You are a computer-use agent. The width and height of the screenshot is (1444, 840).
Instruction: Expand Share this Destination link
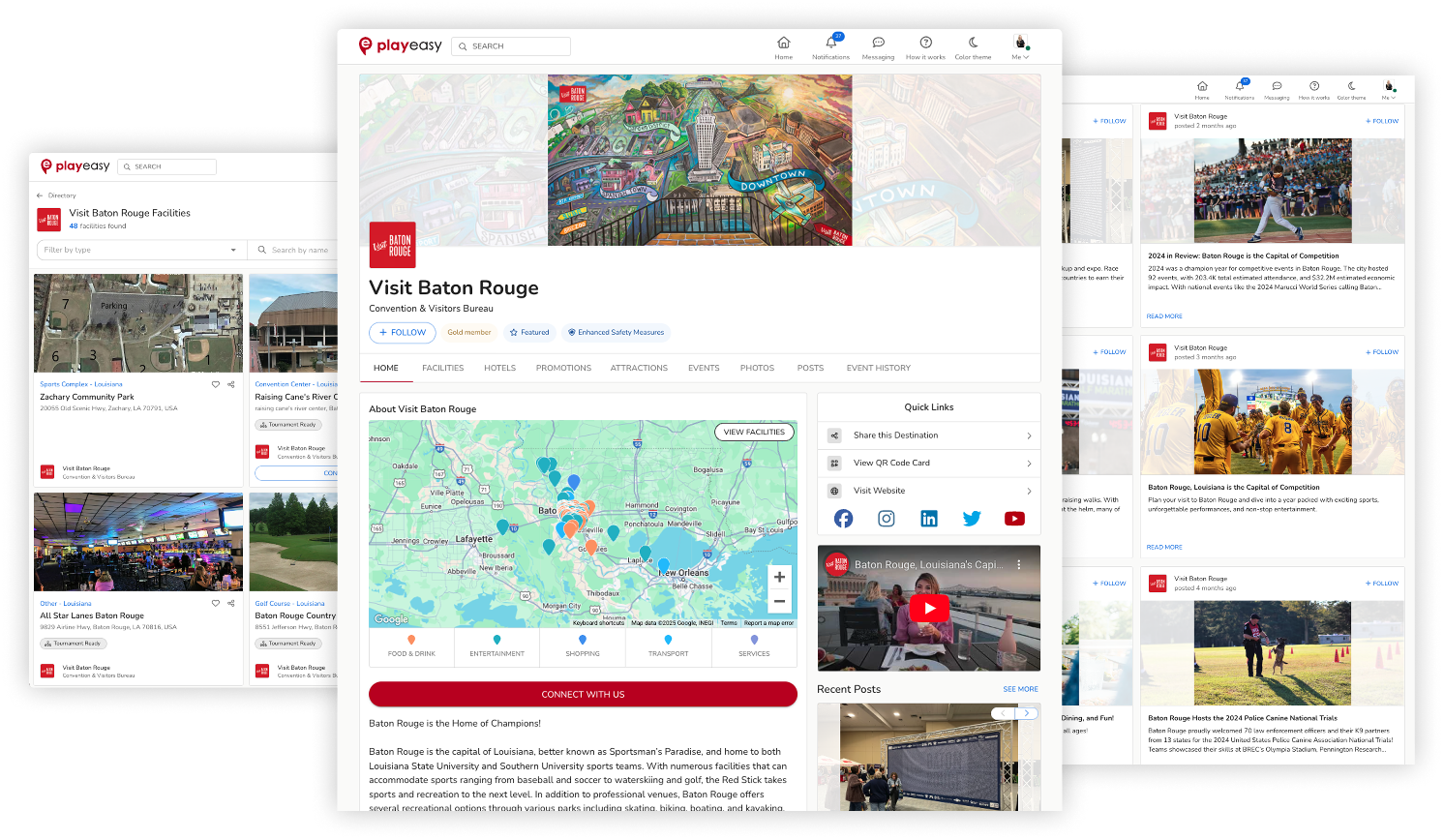coord(929,435)
